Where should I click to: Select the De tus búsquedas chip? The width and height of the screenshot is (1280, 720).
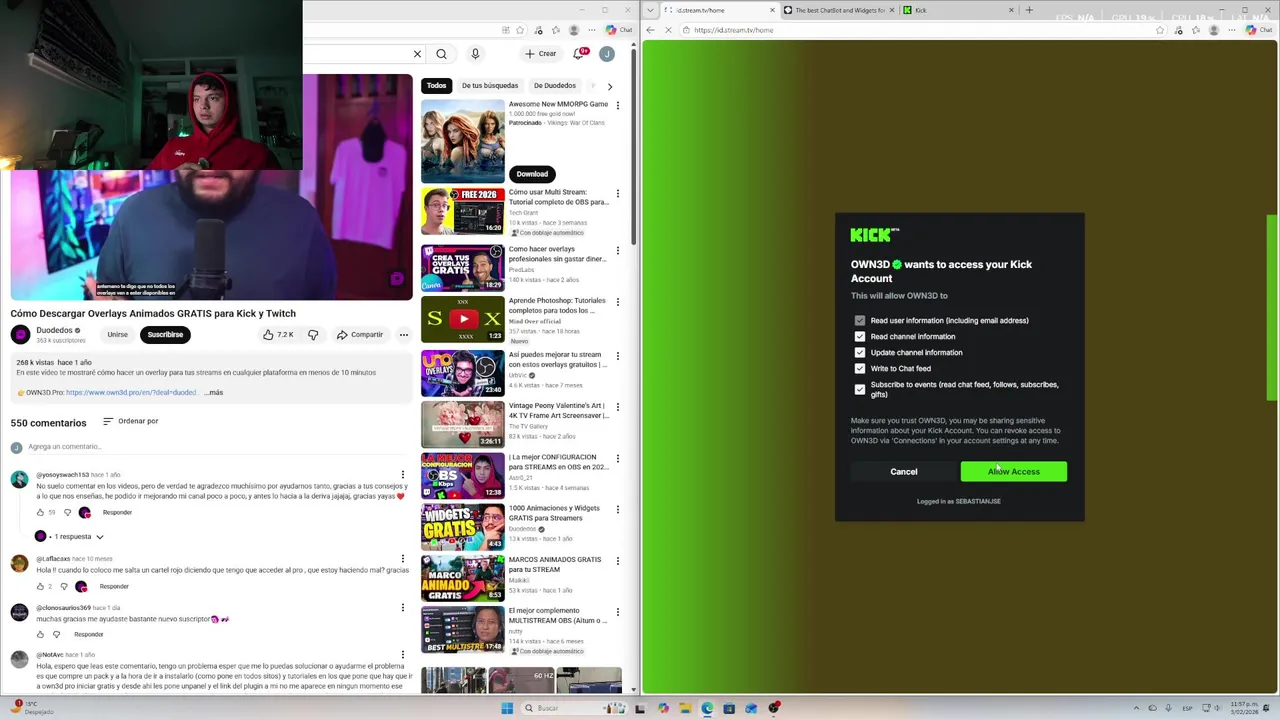pos(490,86)
